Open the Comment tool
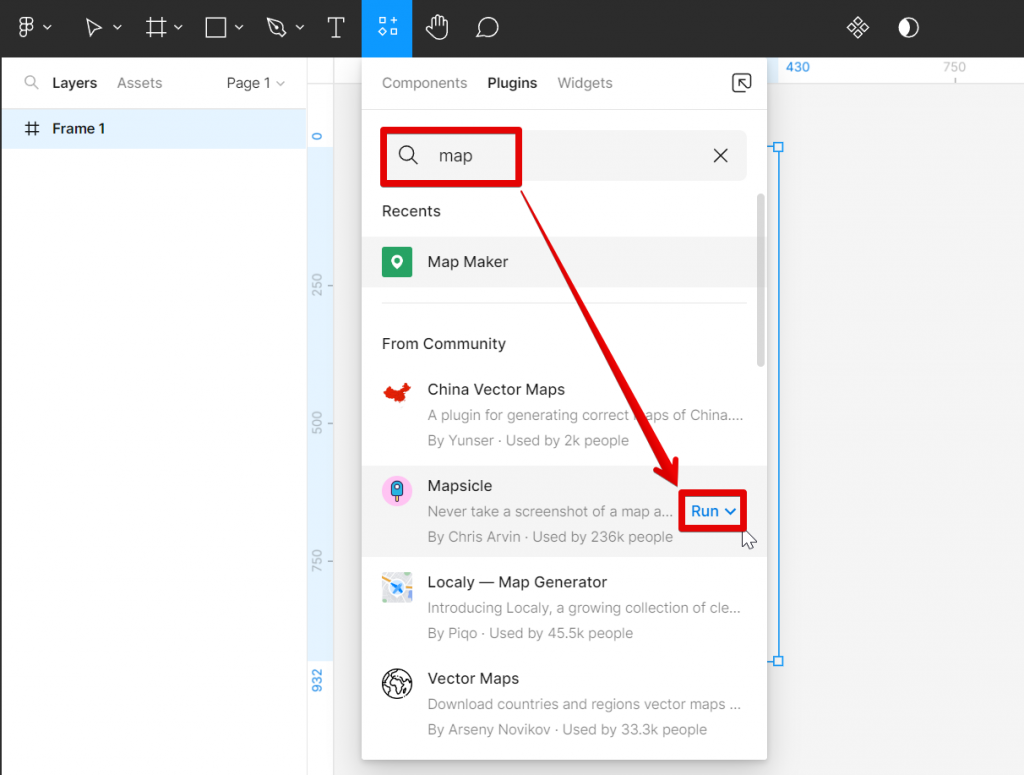Image resolution: width=1024 pixels, height=775 pixels. [487, 27]
